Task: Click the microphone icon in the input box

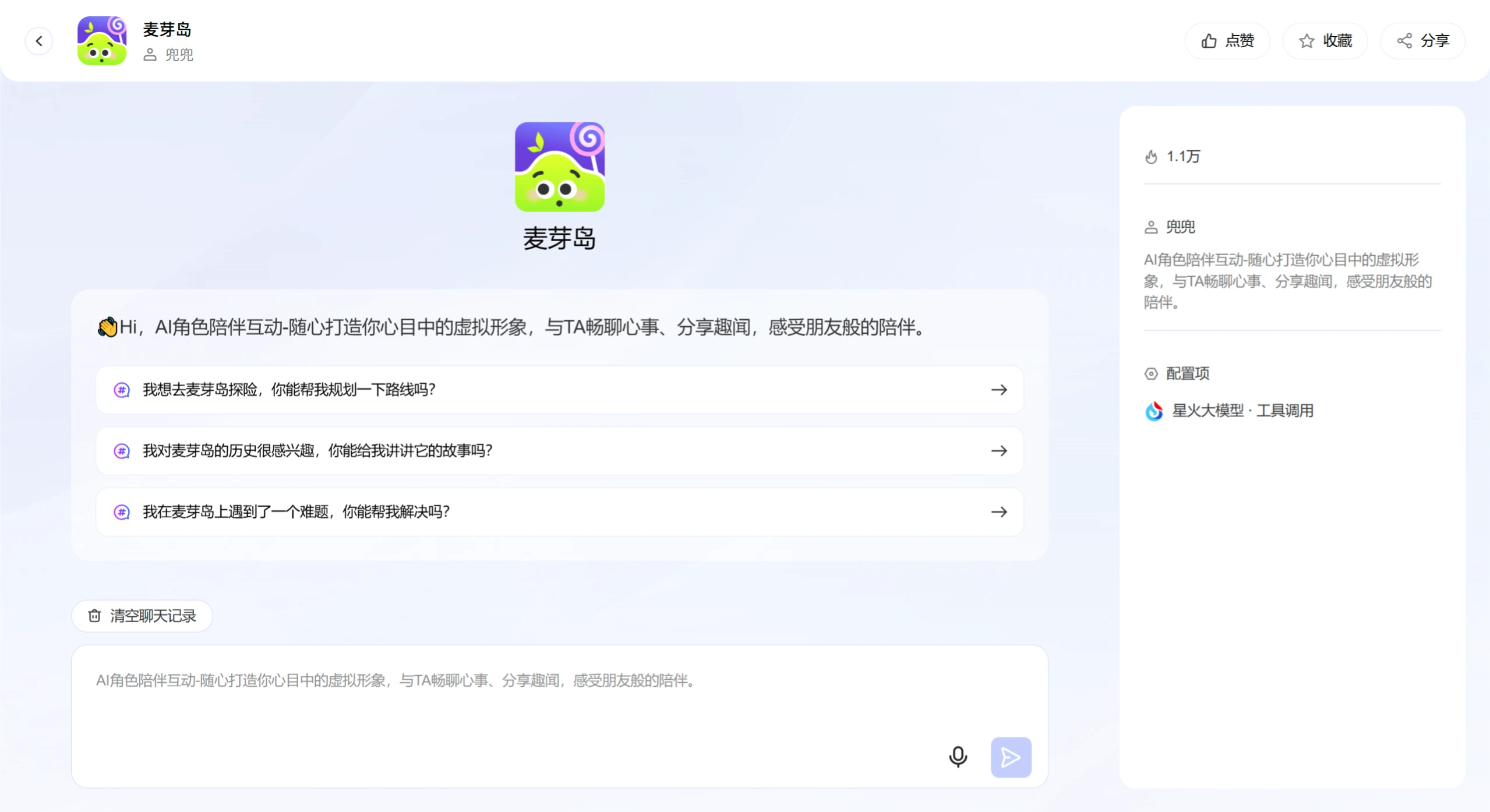Action: click(x=958, y=756)
